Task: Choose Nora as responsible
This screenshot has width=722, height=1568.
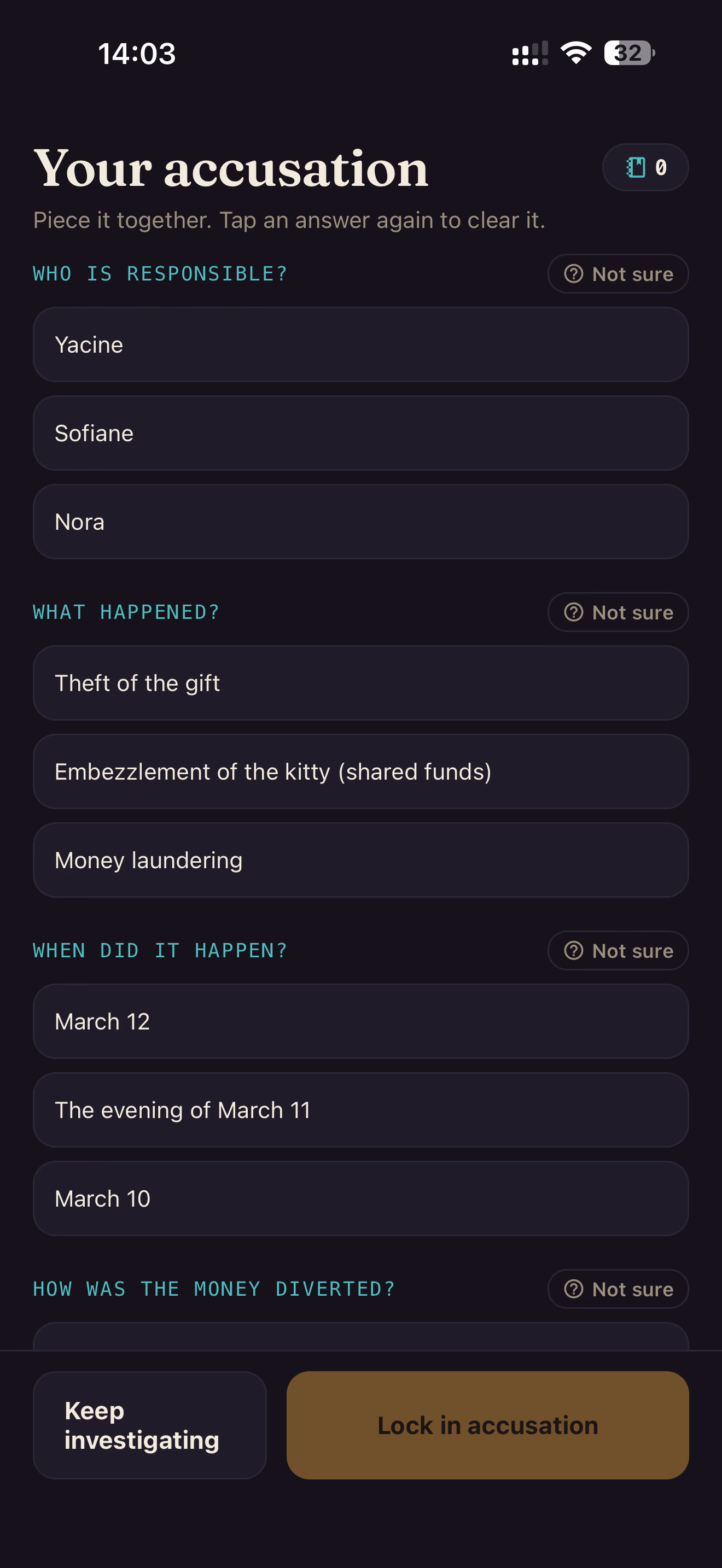Action: pos(361,522)
